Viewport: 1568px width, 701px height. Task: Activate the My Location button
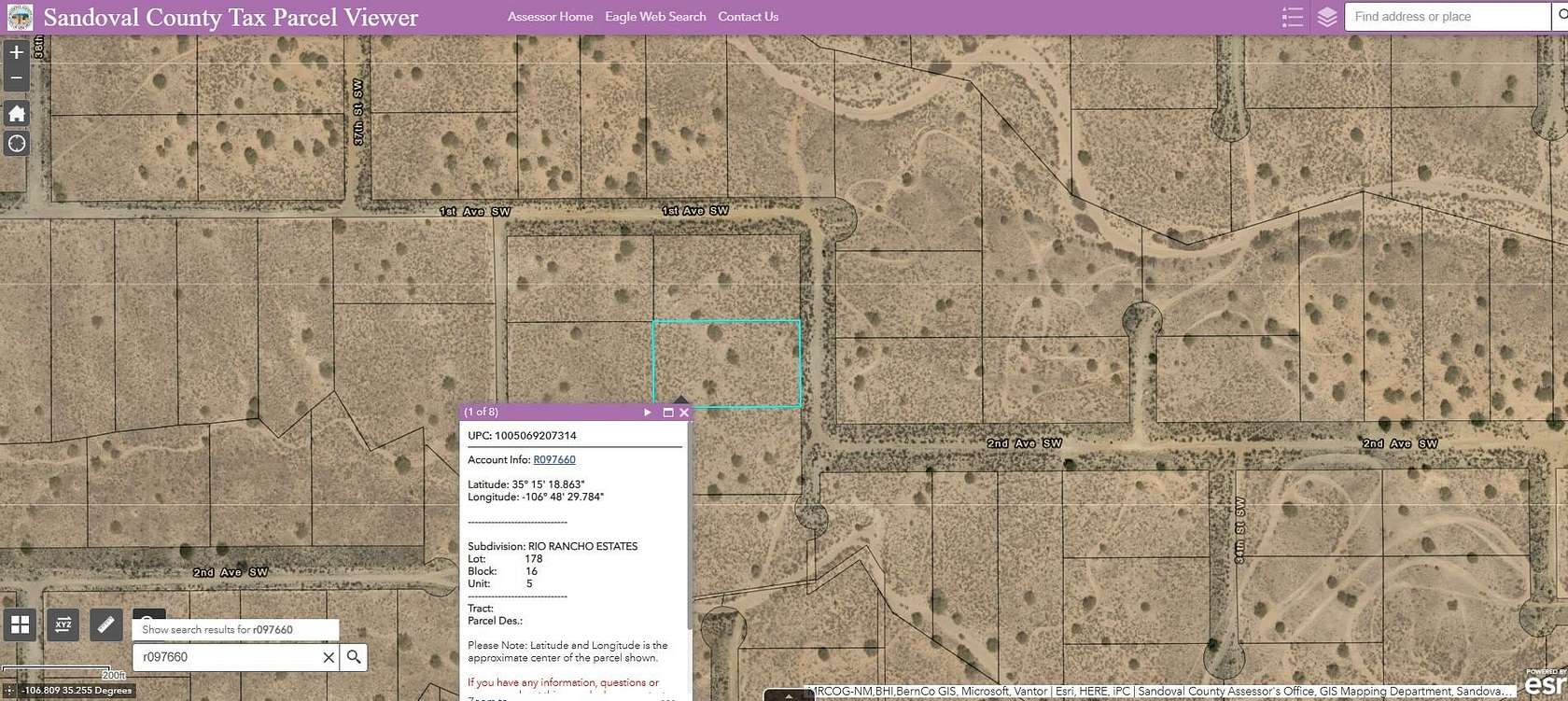16,143
